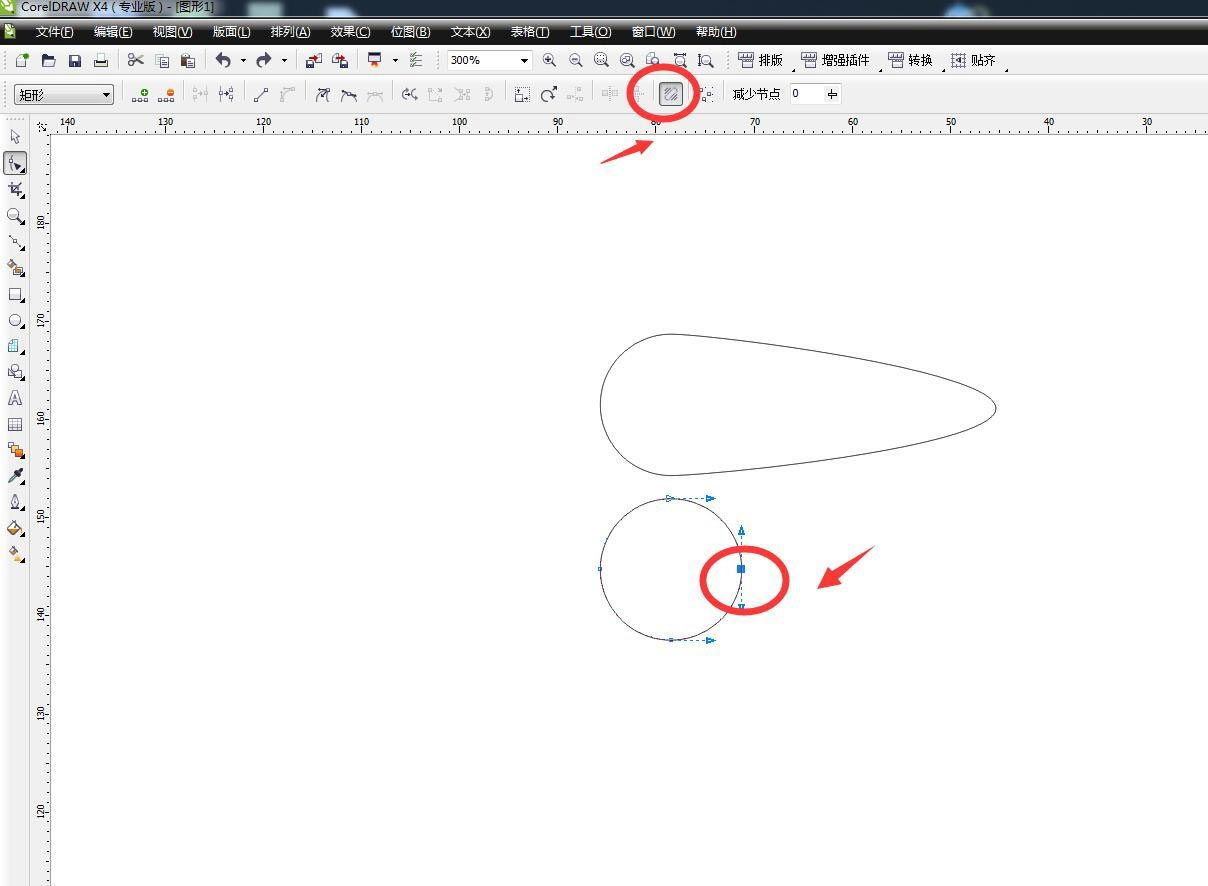Image resolution: width=1208 pixels, height=886 pixels.
Task: Choose the Rectangle tool
Action: [x=15, y=295]
